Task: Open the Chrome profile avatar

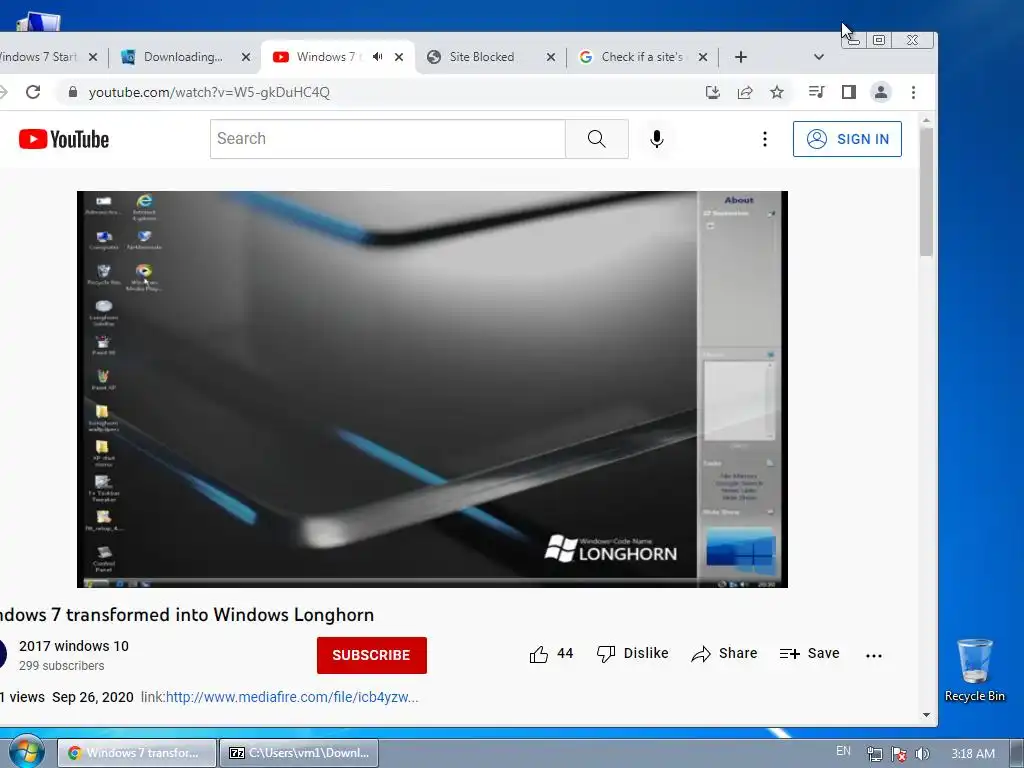Action: 881,92
